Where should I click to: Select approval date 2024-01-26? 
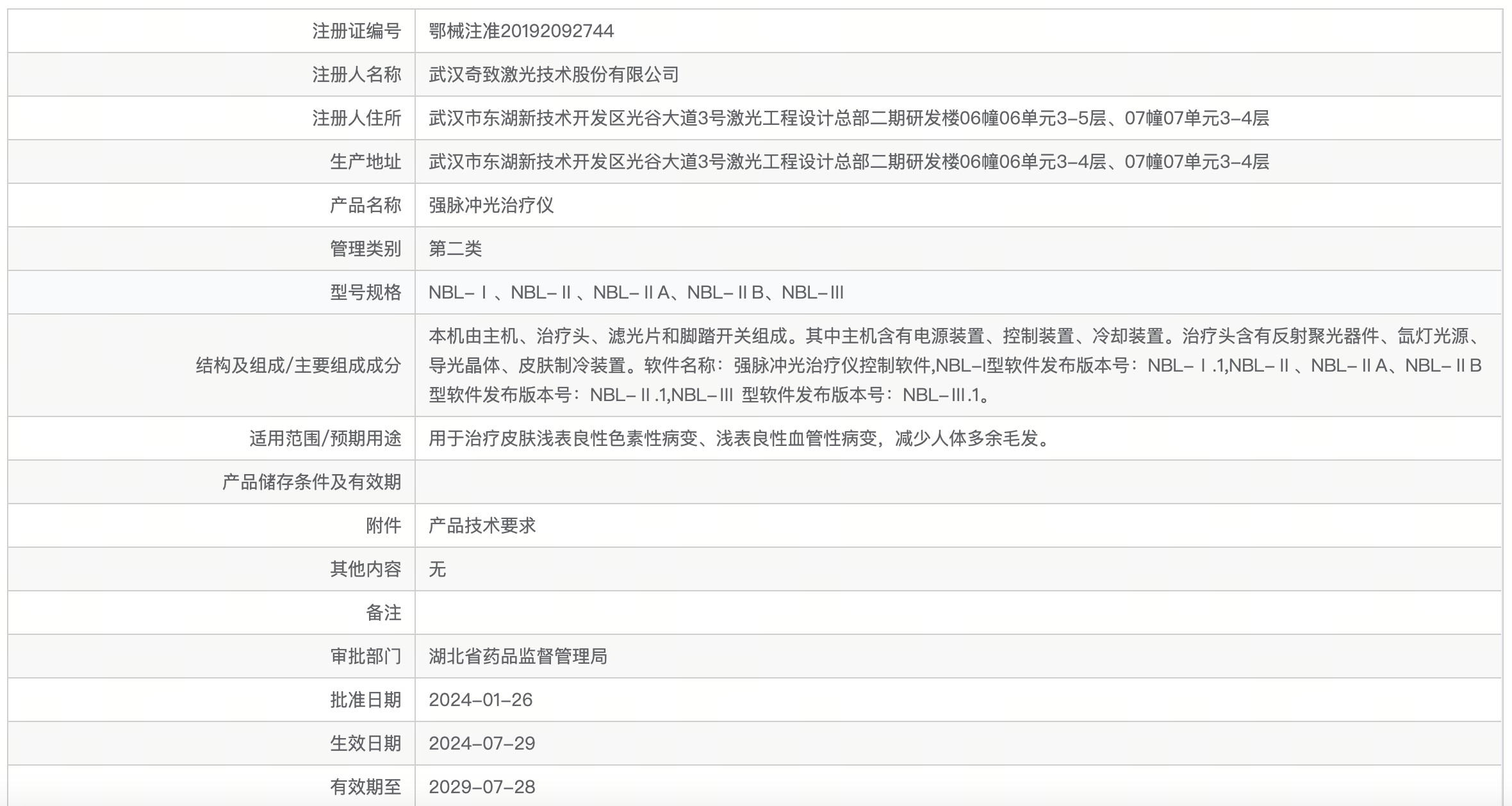click(481, 700)
